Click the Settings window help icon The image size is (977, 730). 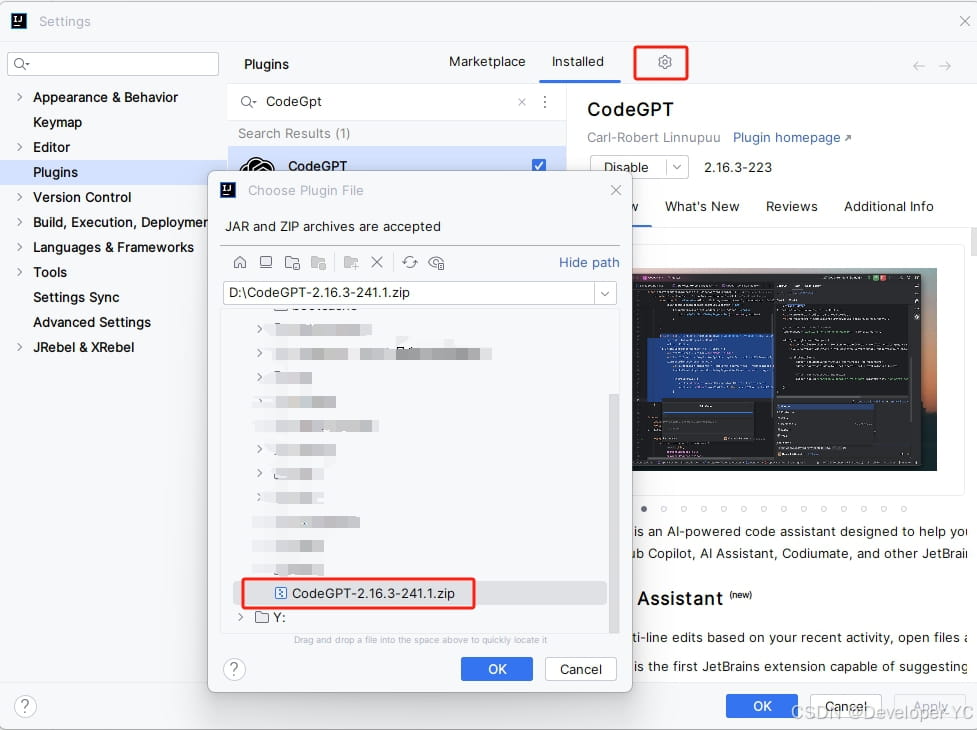25,706
